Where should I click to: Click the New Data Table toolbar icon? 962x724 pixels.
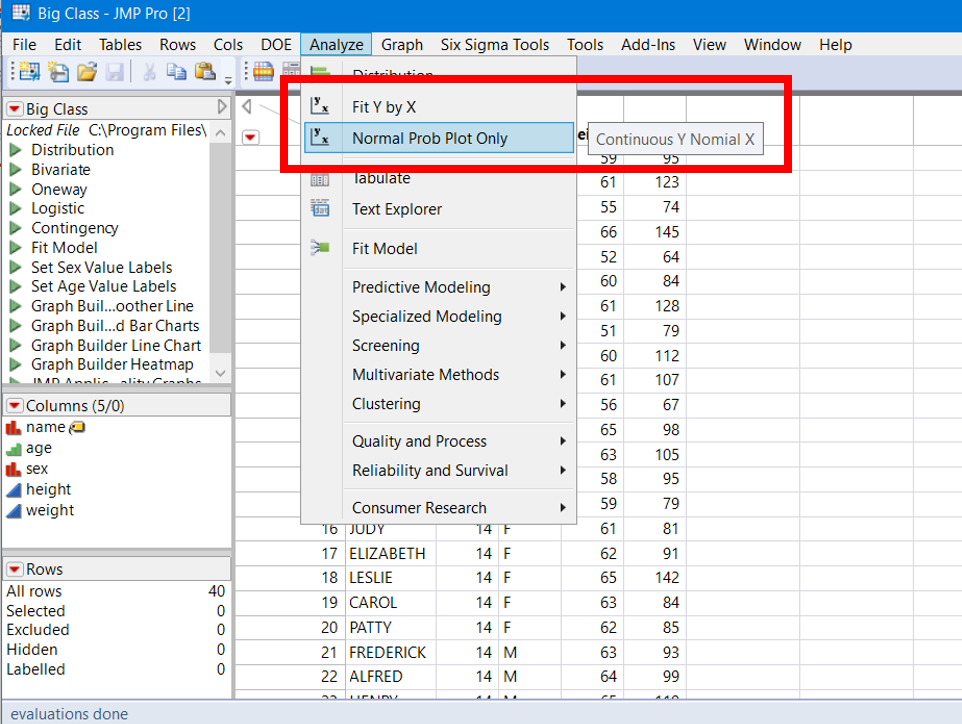point(28,71)
